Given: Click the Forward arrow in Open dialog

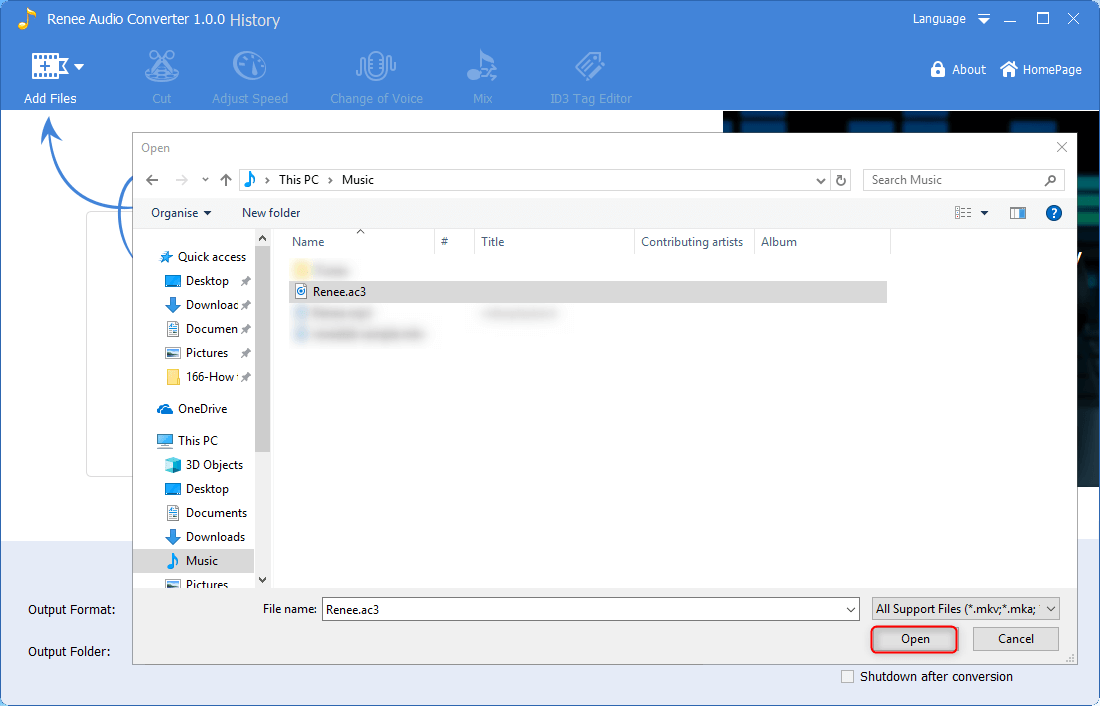Looking at the screenshot, I should point(182,180).
